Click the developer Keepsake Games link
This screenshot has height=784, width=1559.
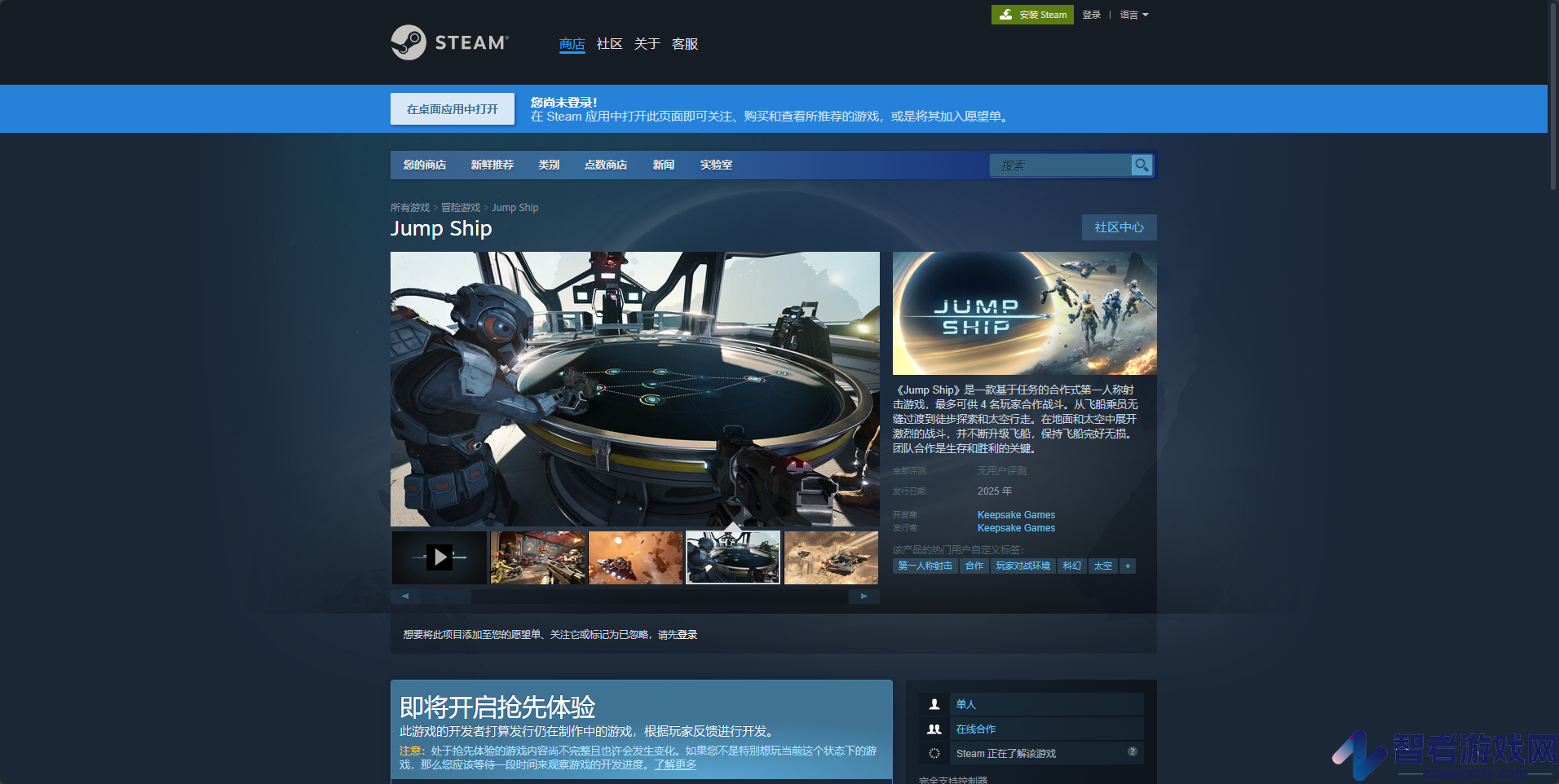click(1016, 515)
